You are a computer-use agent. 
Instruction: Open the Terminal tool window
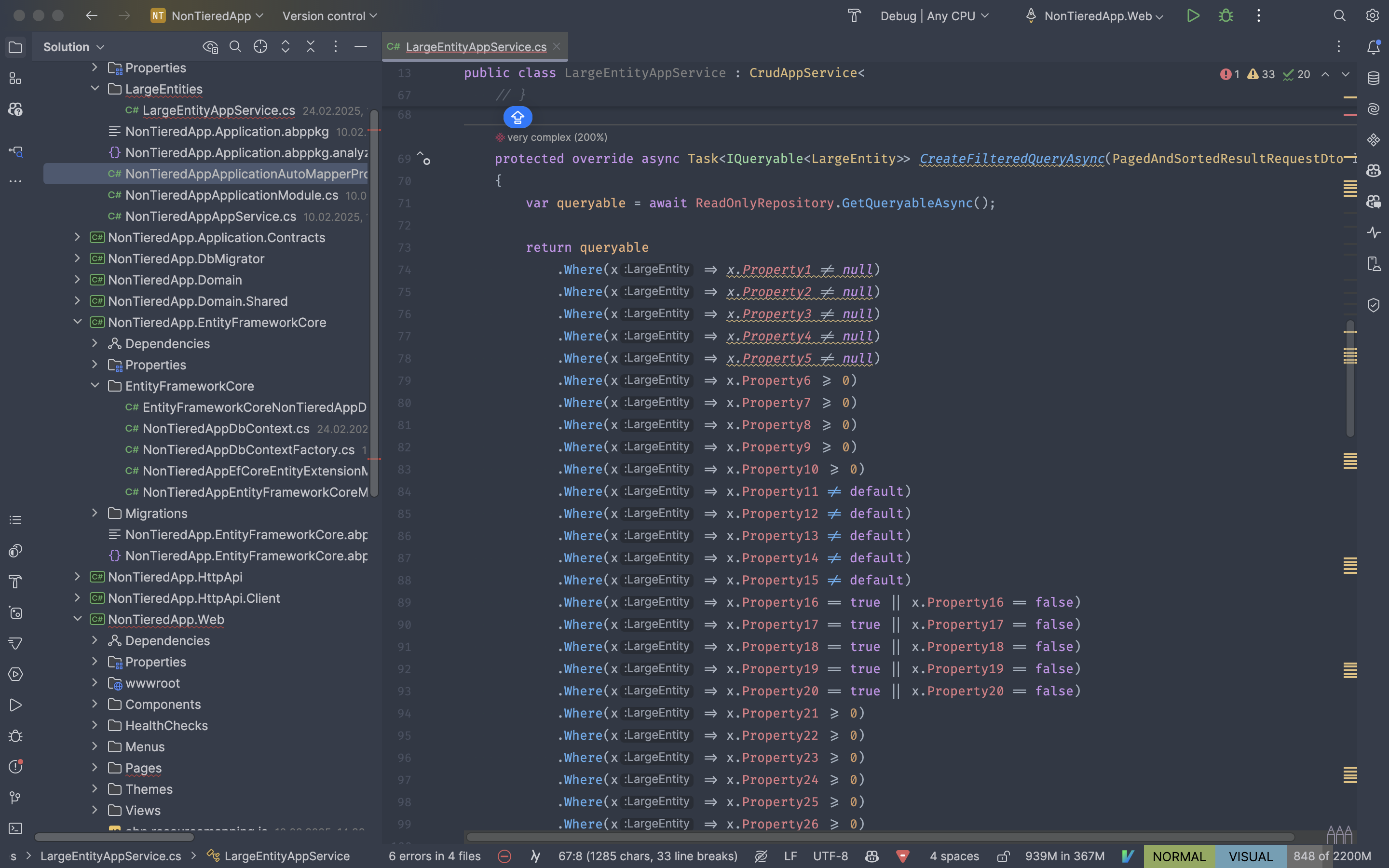[15, 828]
